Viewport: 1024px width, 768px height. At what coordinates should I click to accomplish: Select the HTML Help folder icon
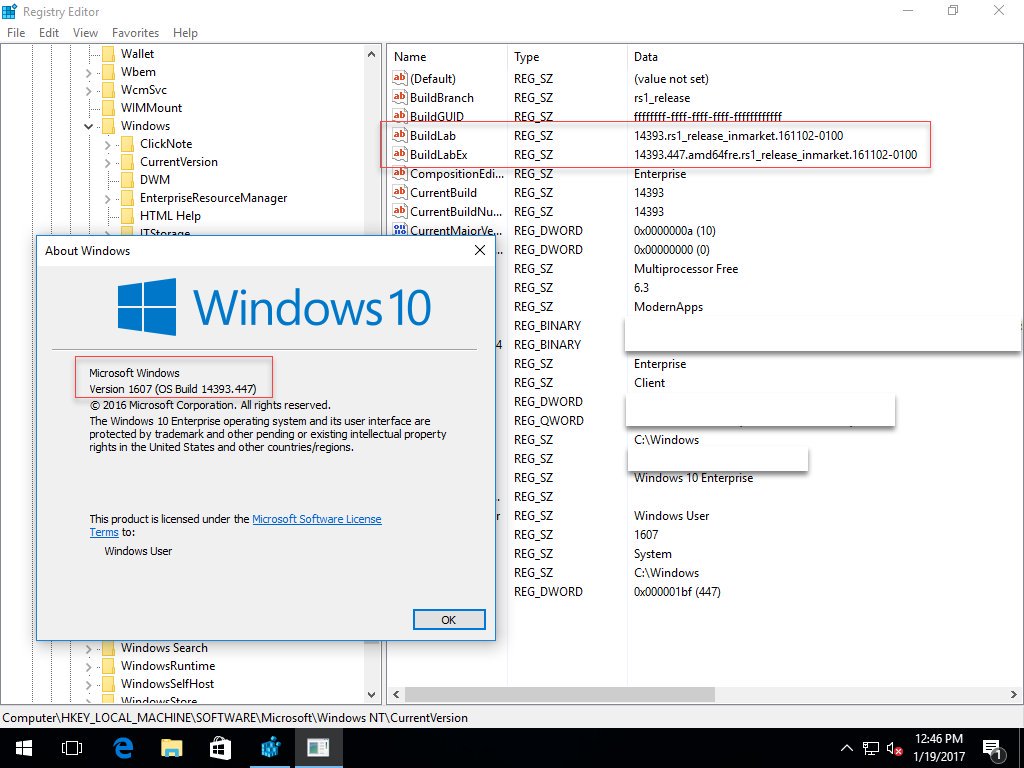click(x=128, y=216)
